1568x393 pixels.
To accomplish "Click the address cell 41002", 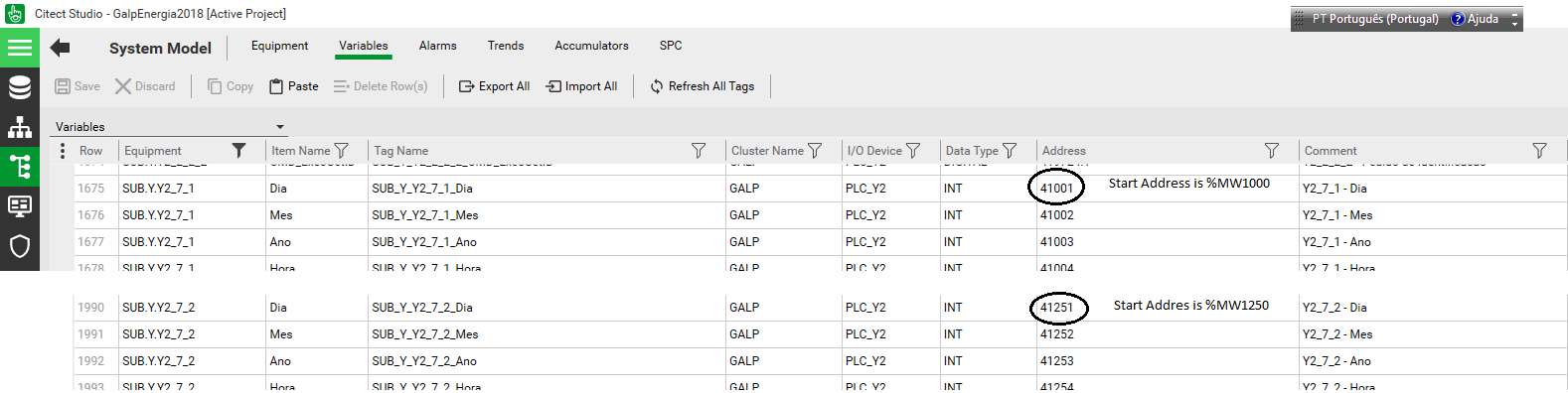I will coord(1057,215).
